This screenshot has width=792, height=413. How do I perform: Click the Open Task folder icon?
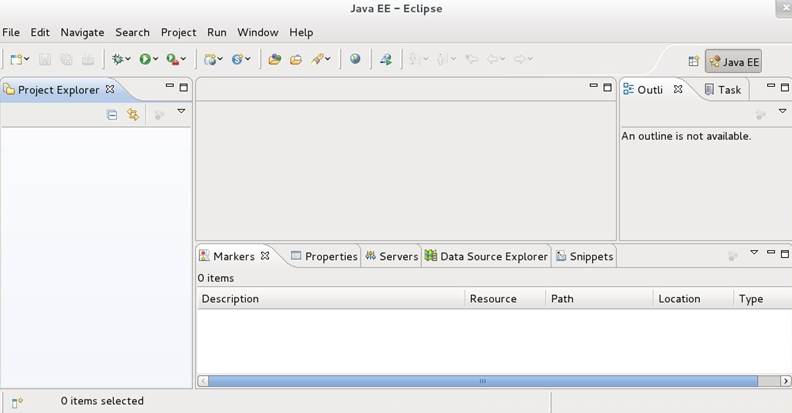[296, 60]
